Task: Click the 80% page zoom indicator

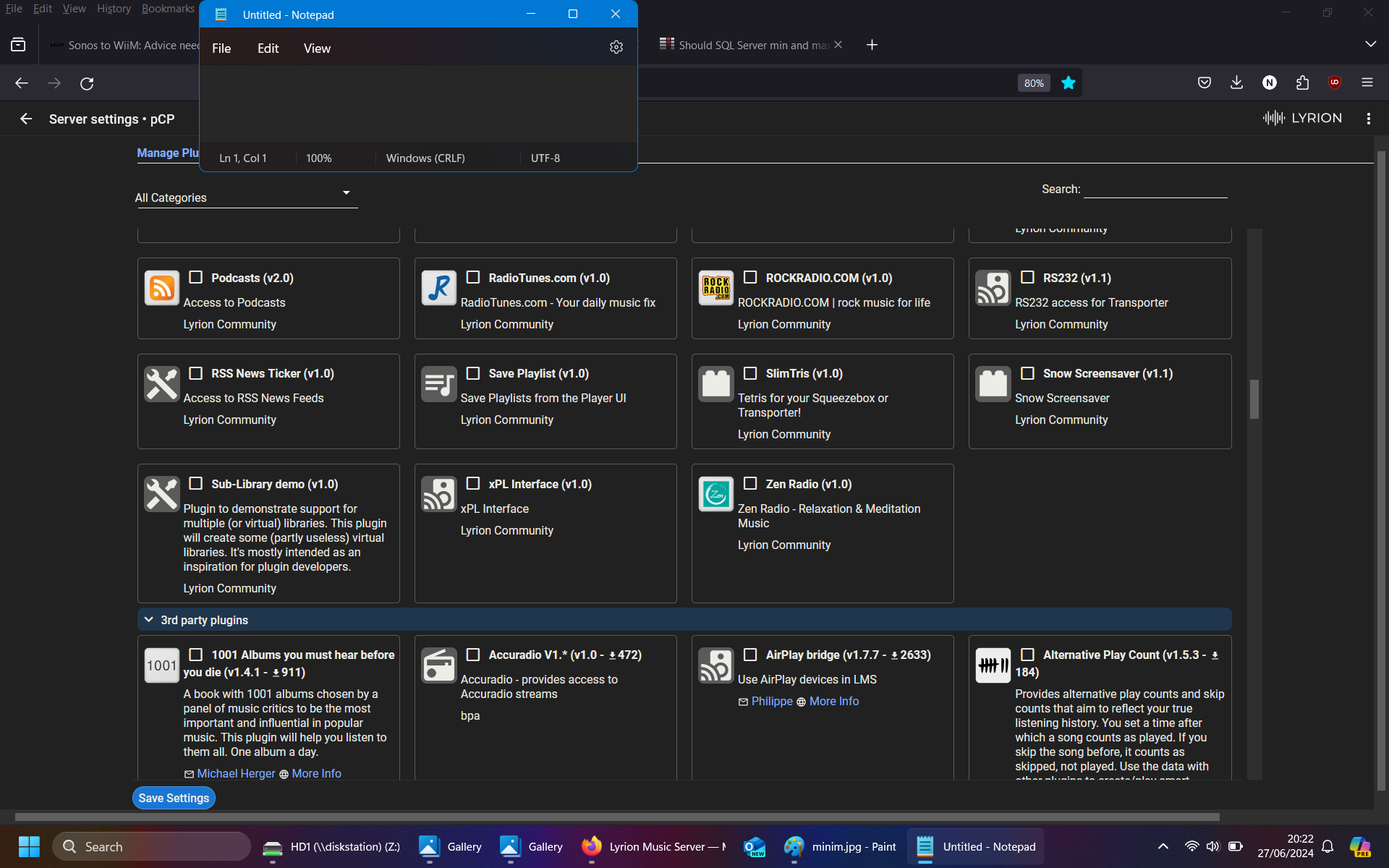Action: click(1034, 83)
